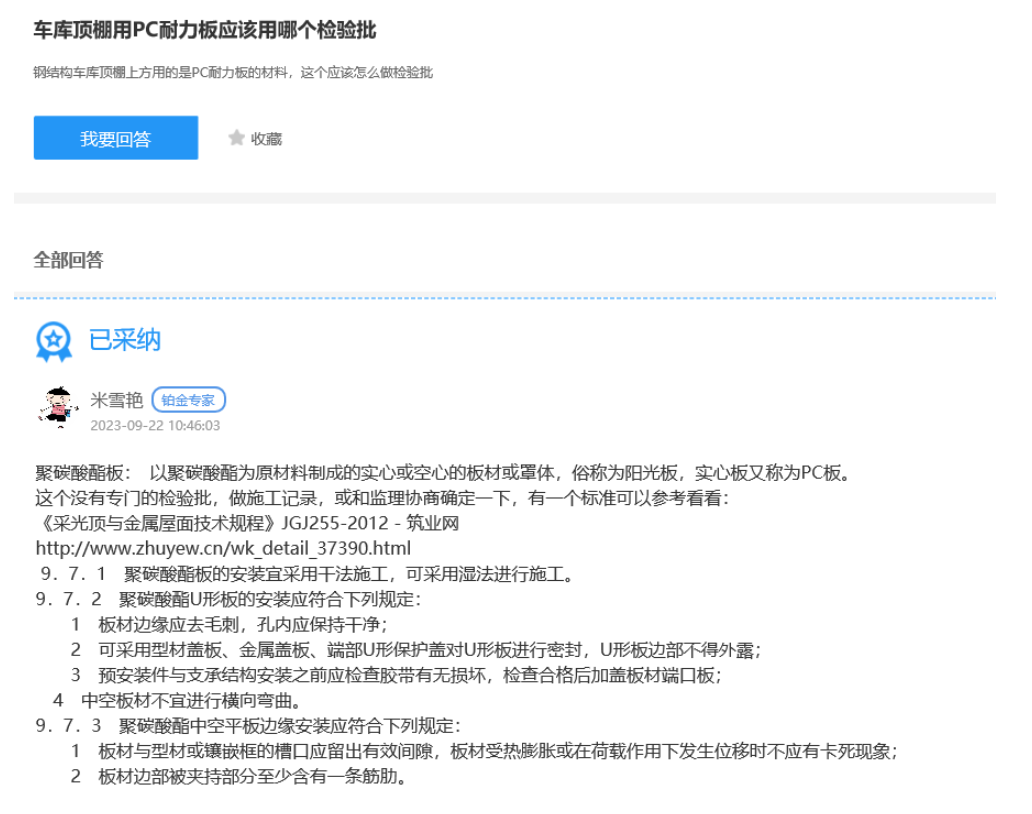Click the accepted-answer medal icon

pyautogui.click(x=54, y=341)
